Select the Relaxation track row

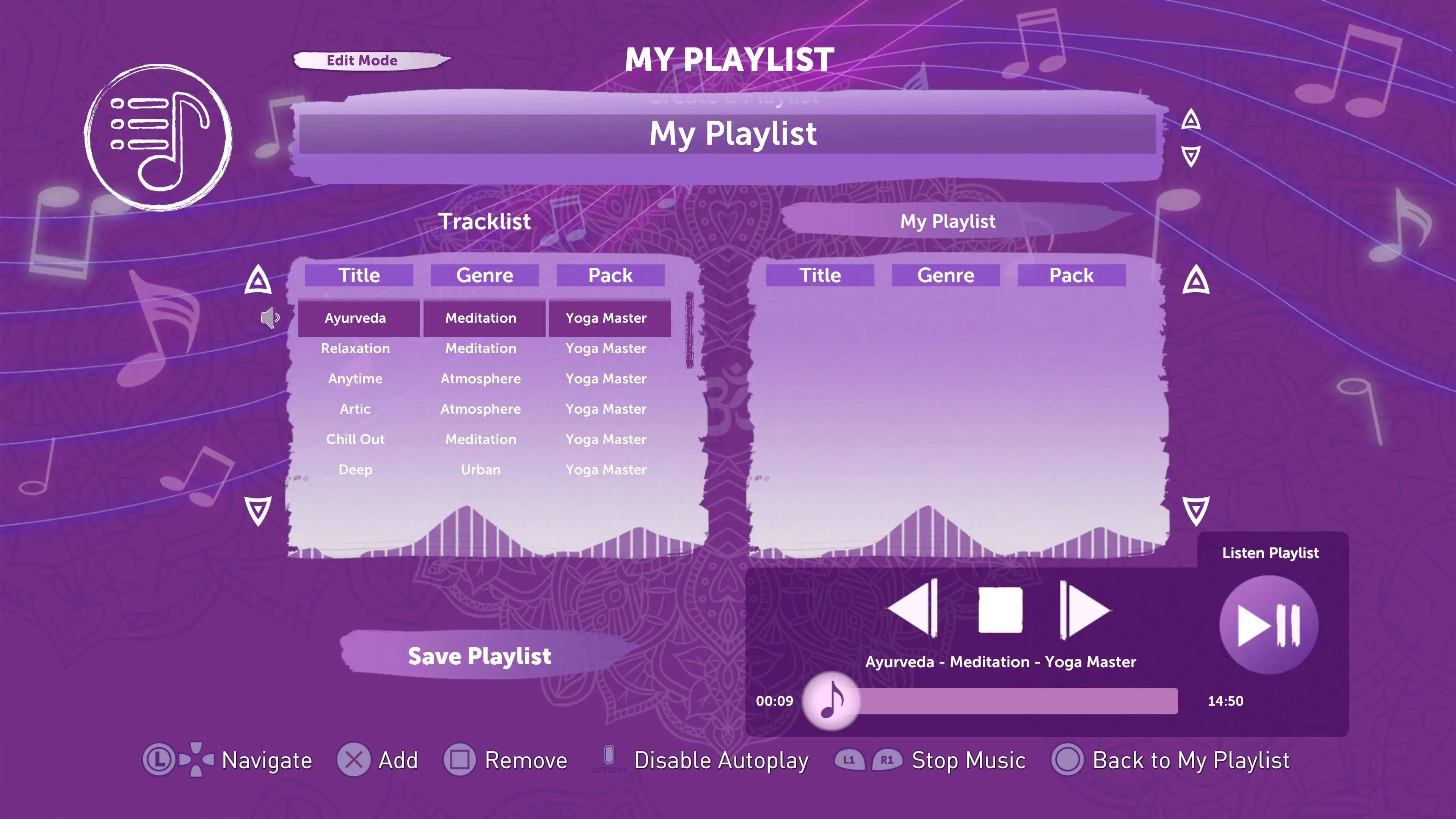pos(484,348)
